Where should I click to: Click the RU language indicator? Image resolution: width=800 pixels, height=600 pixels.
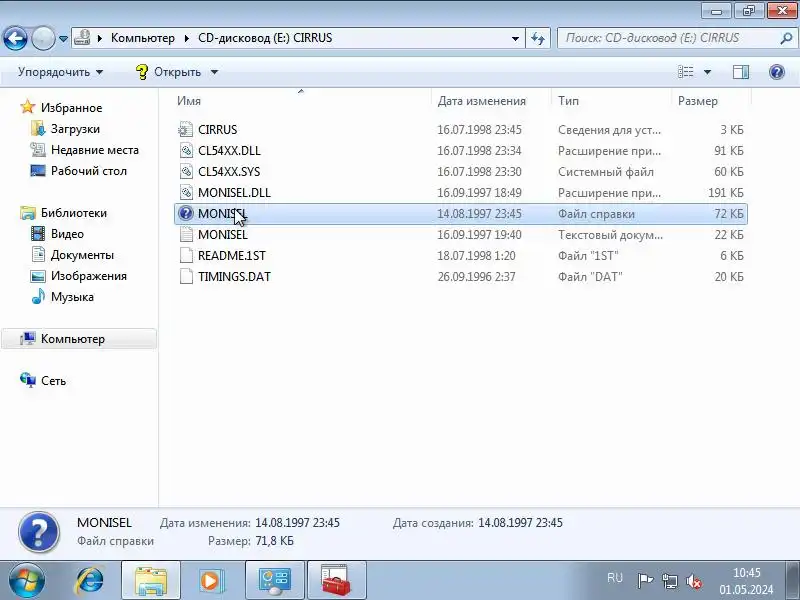[x=615, y=578]
